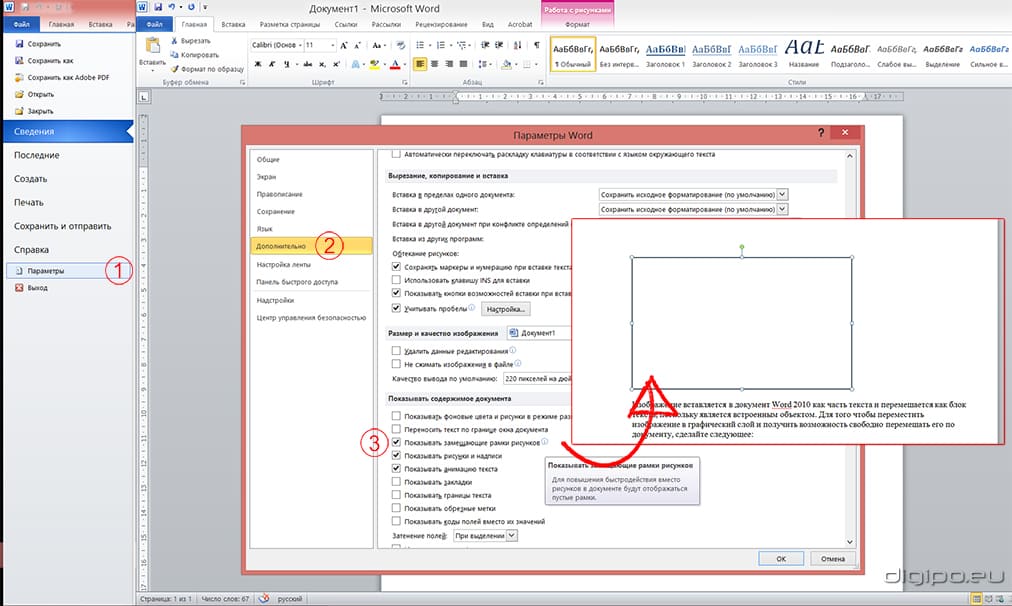Toggle 'Показывать замещающие рамки рисунков' checkbox
This screenshot has height=606, width=1012.
397,442
